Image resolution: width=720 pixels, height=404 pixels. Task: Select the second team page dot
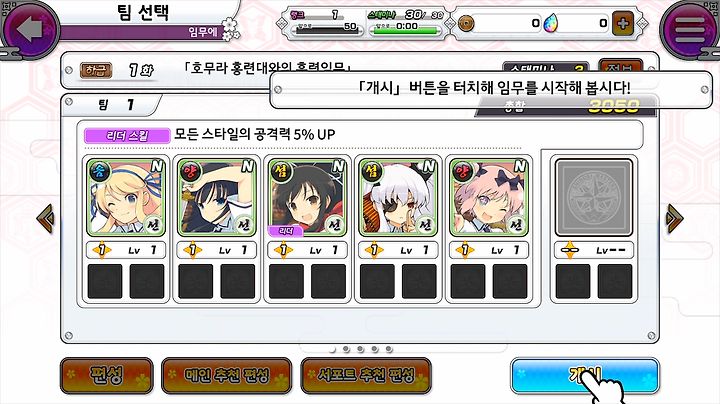(x=346, y=349)
